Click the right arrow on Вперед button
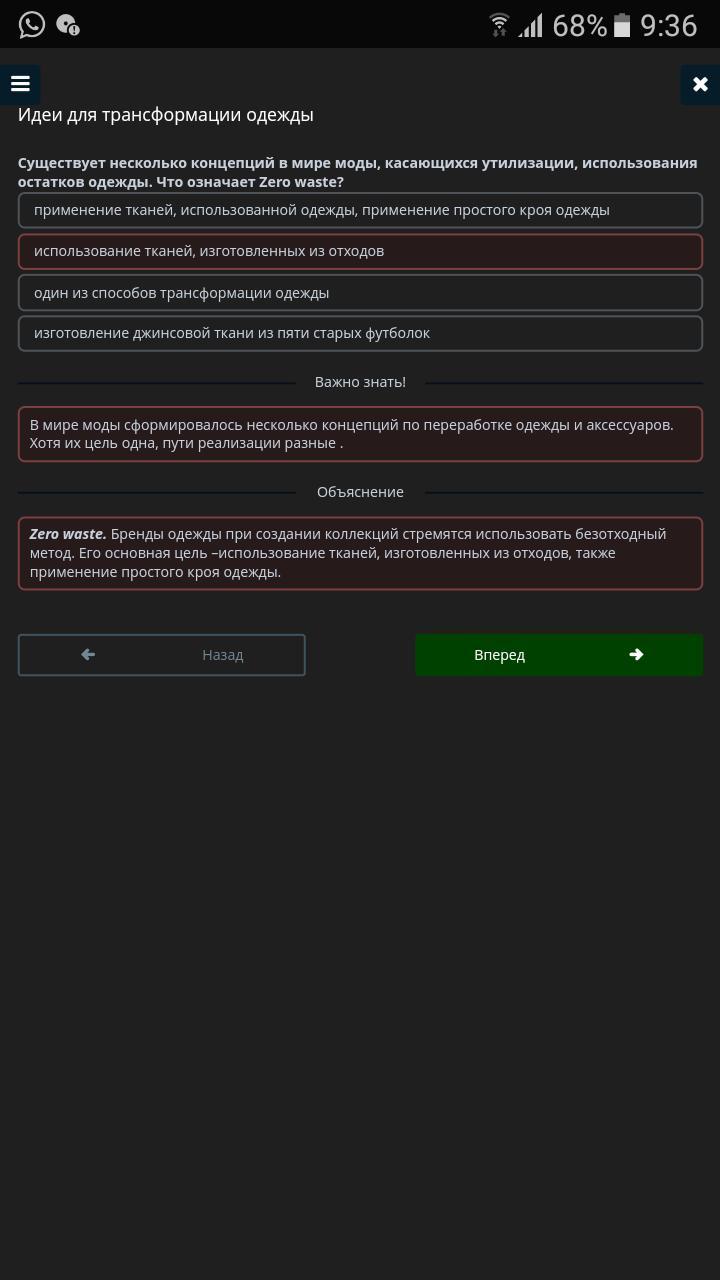The width and height of the screenshot is (720, 1280). (636, 654)
